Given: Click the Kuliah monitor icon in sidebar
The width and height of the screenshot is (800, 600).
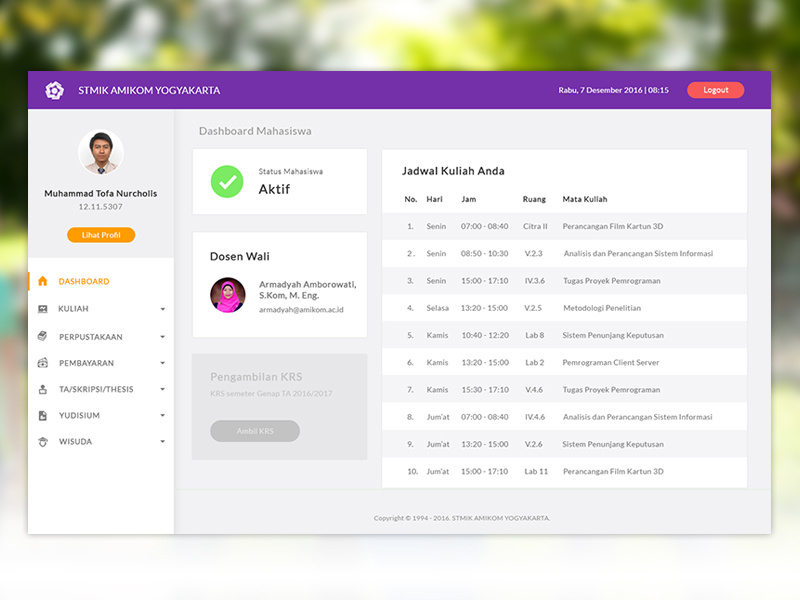Looking at the screenshot, I should [x=41, y=309].
